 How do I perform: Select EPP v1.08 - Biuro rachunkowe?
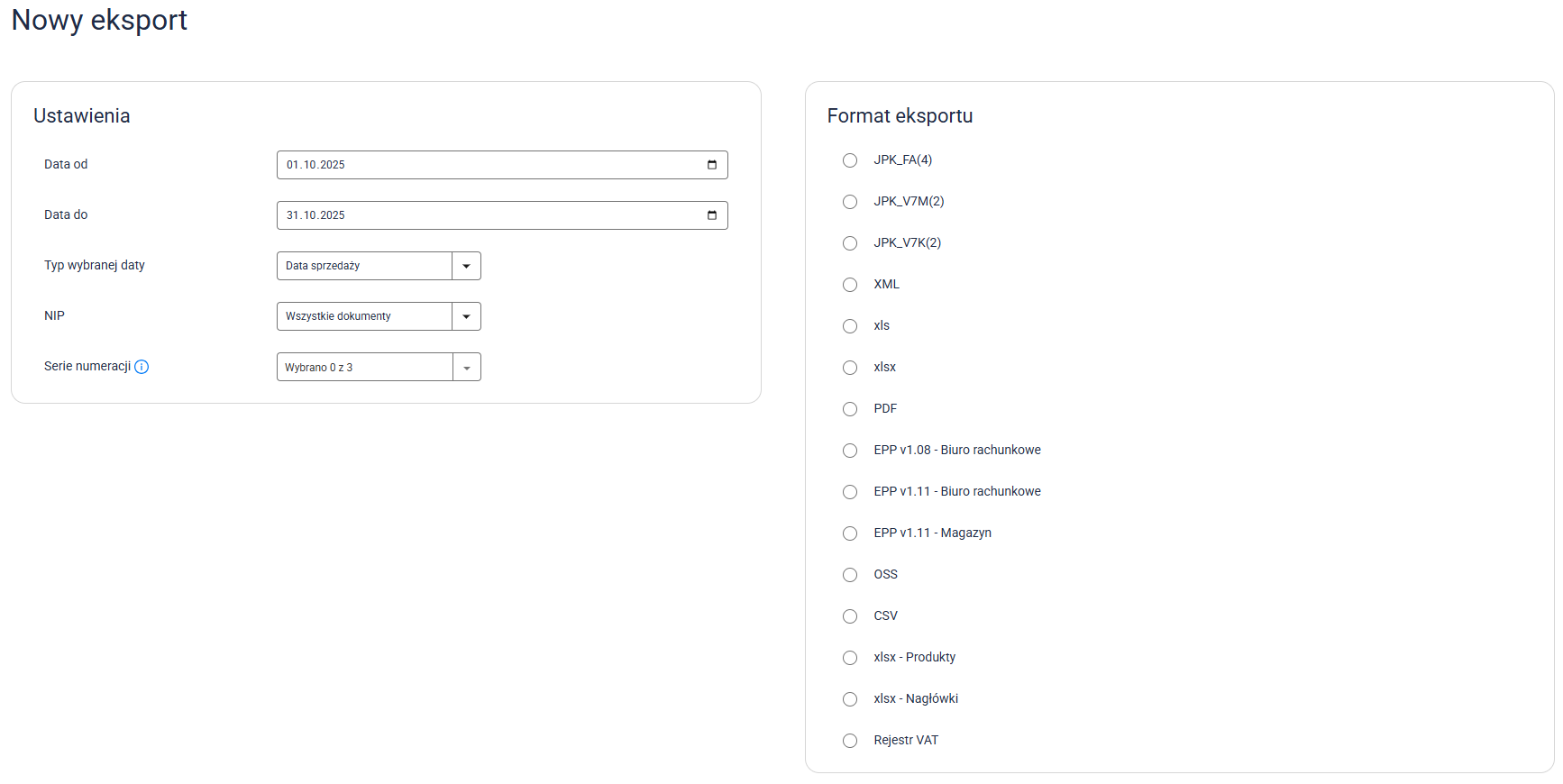(x=850, y=451)
